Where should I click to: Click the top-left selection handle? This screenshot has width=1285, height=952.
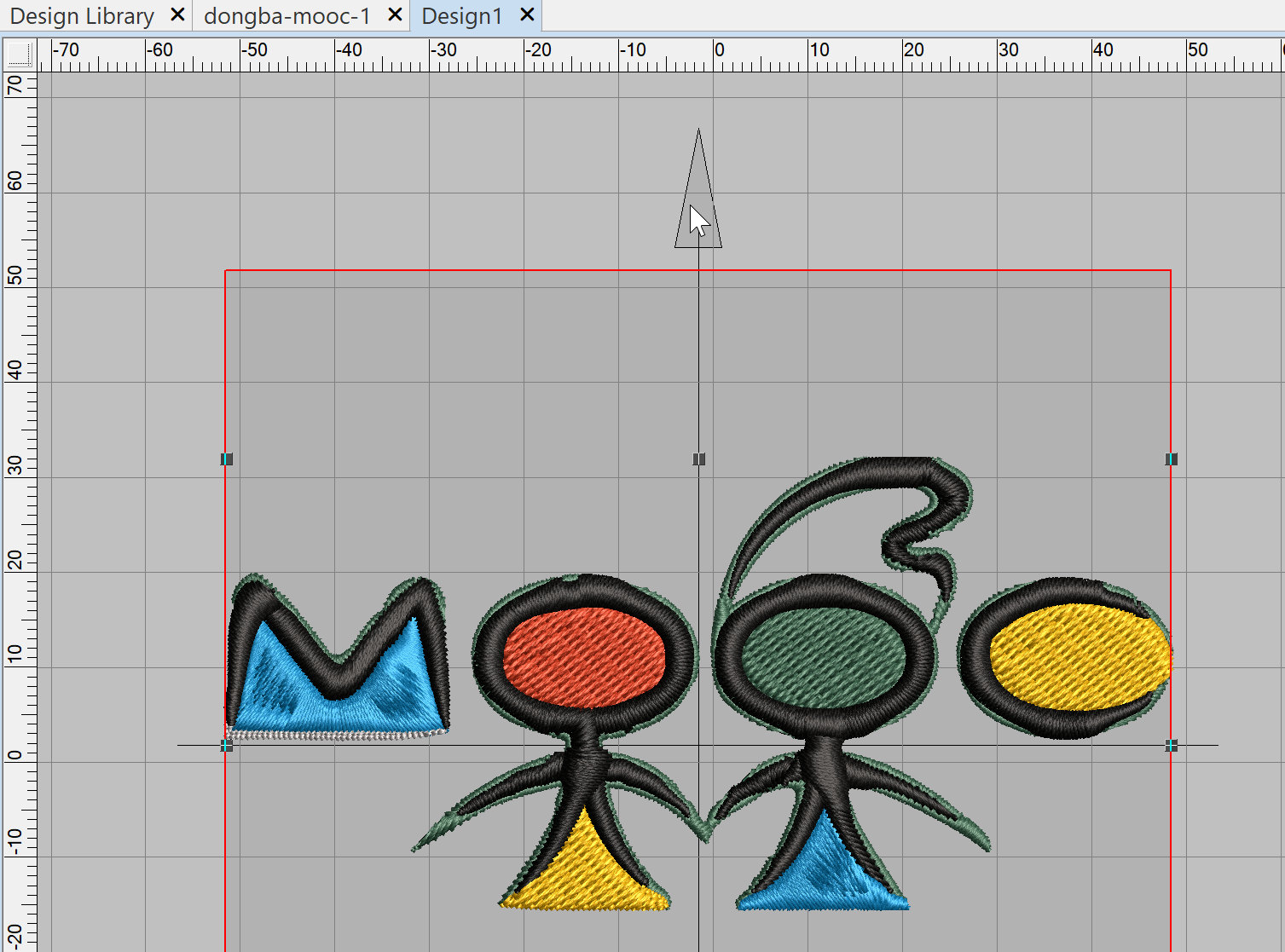click(226, 459)
